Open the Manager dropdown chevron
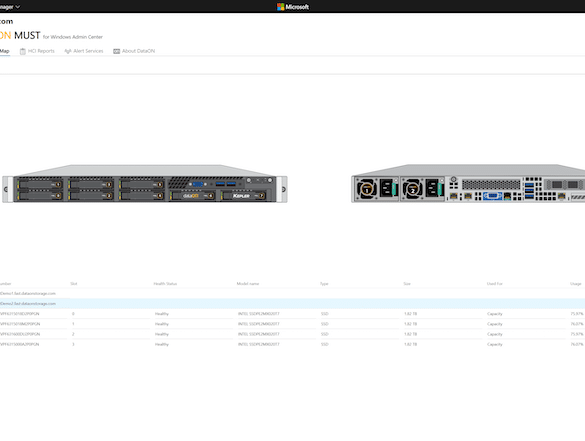 click(18, 7)
